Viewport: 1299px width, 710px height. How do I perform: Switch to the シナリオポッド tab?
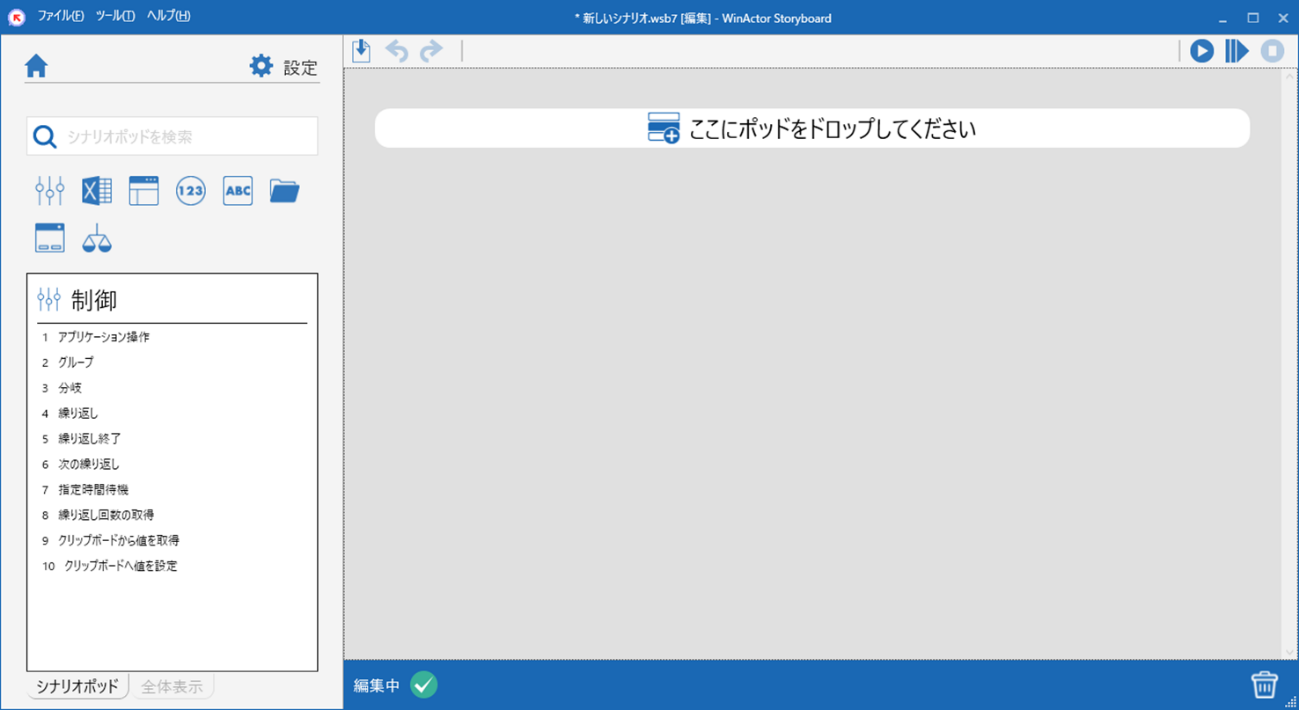coord(78,686)
